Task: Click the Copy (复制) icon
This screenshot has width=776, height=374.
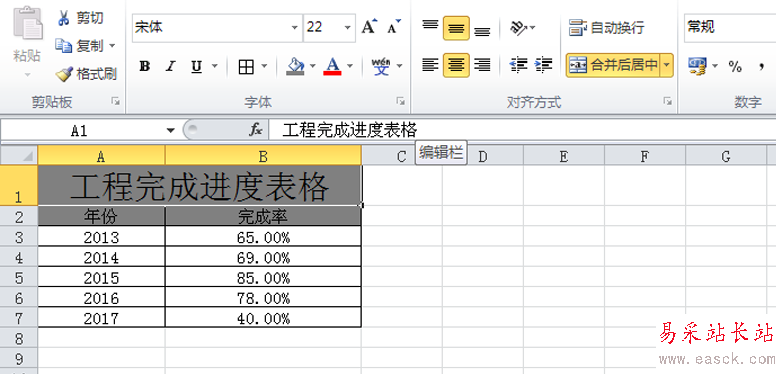Action: pyautogui.click(x=64, y=46)
